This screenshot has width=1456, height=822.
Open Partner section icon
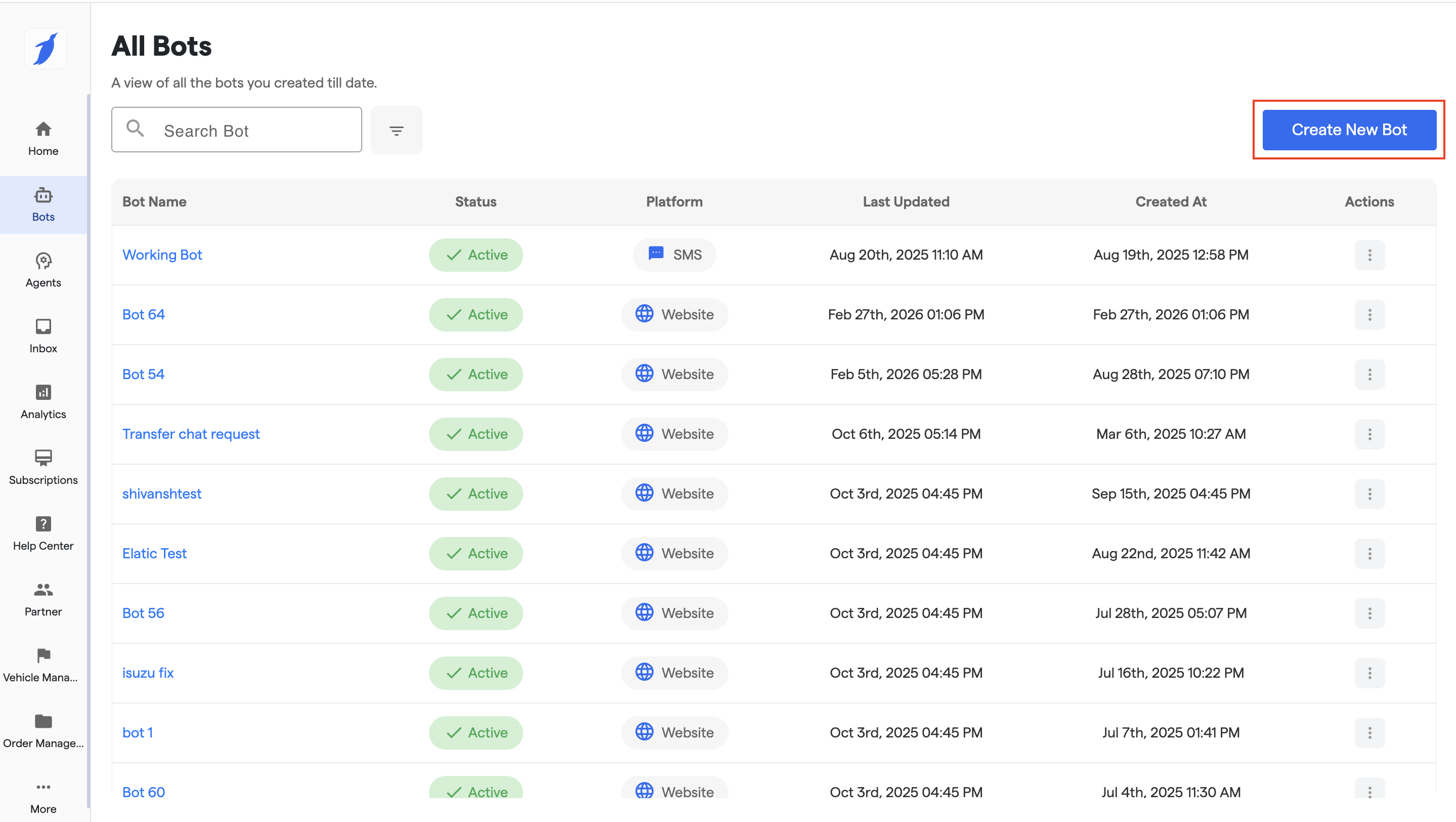43,599
